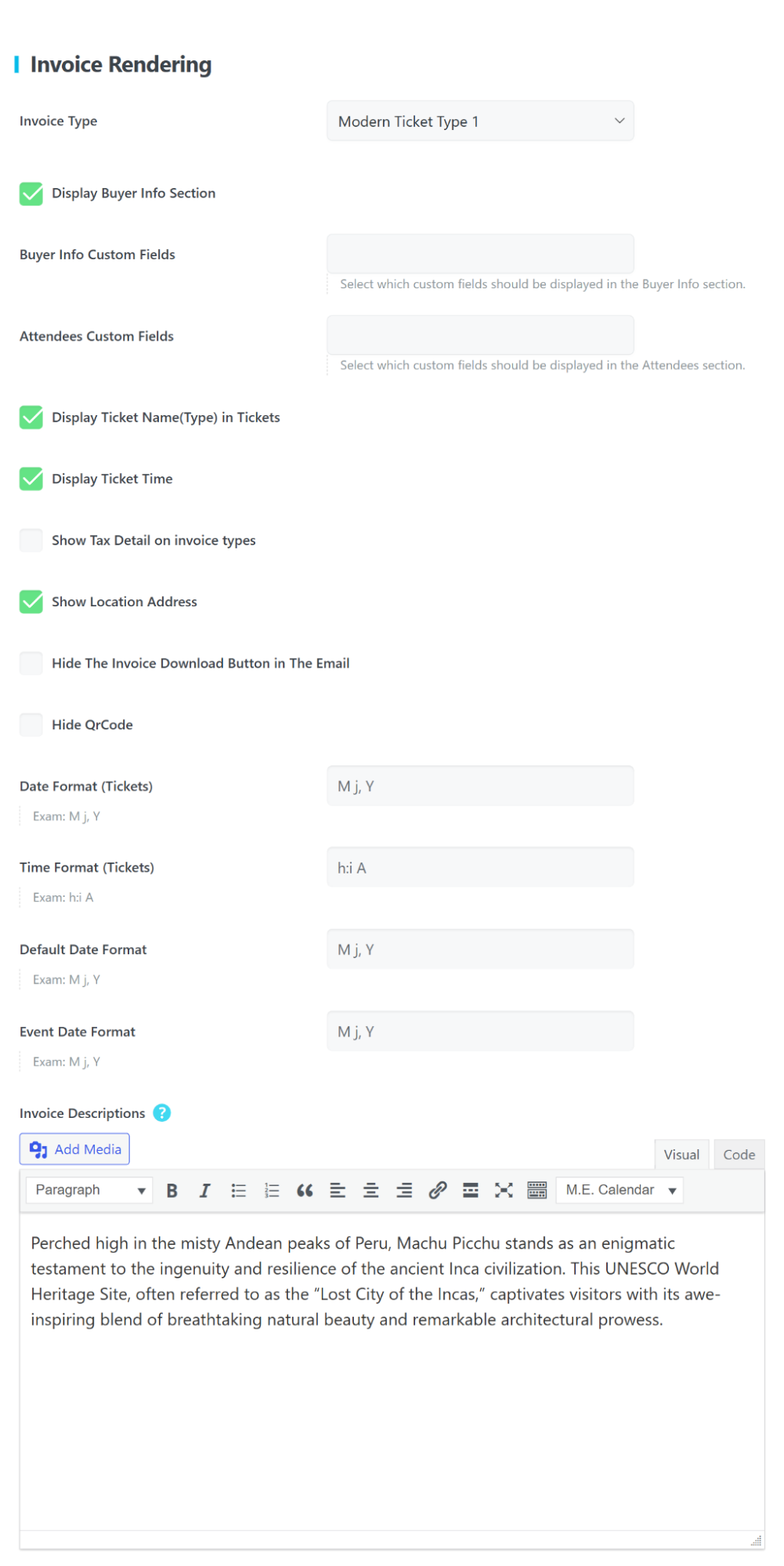Switch to the Code tab
Screen dimensions: 784x1566
pyautogui.click(x=738, y=1154)
